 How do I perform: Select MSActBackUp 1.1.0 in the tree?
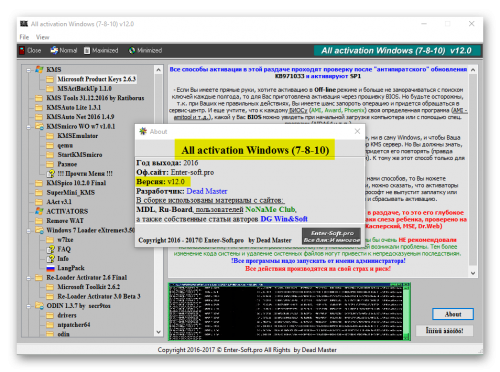[x=84, y=89]
